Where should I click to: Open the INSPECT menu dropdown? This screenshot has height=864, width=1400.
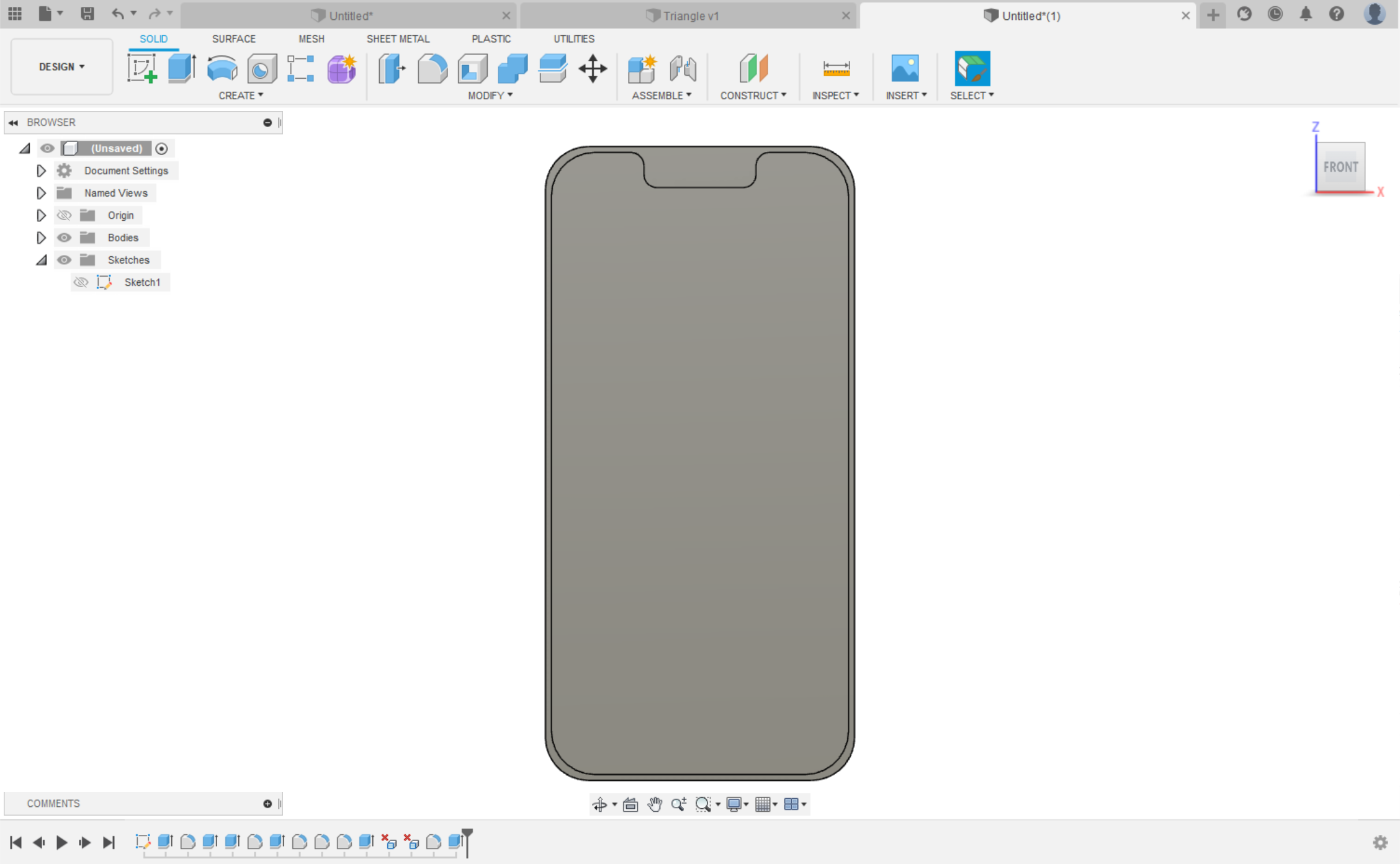point(836,96)
